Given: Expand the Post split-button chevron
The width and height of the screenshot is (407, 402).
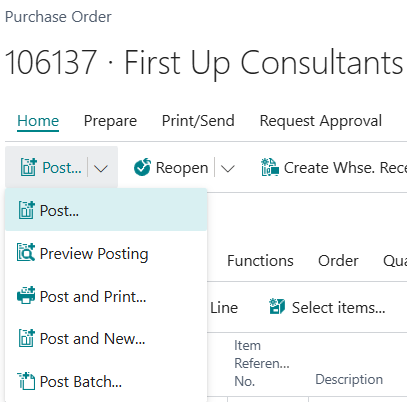Looking at the screenshot, I should point(101,168).
